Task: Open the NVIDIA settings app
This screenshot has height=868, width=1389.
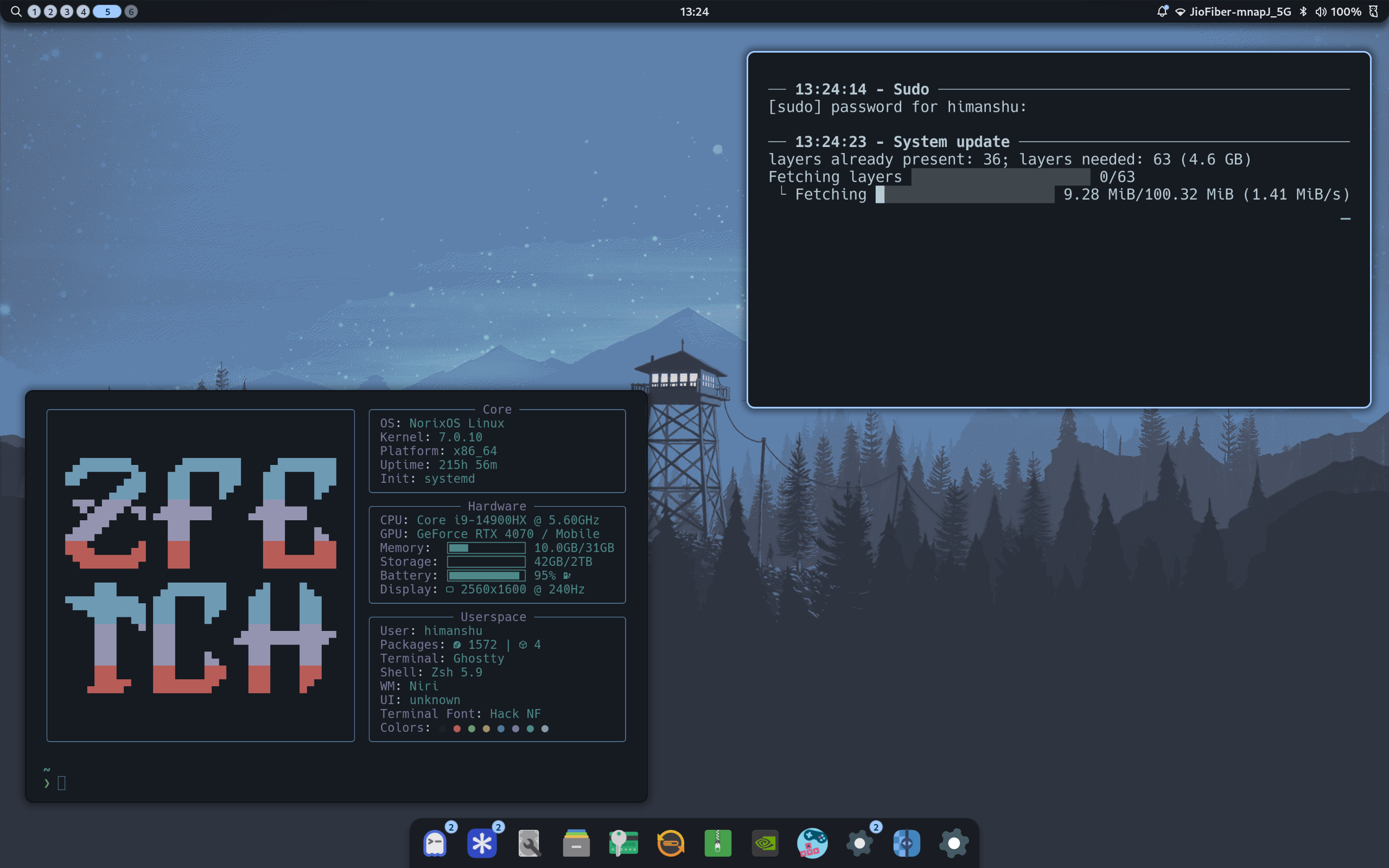Action: tap(765, 843)
